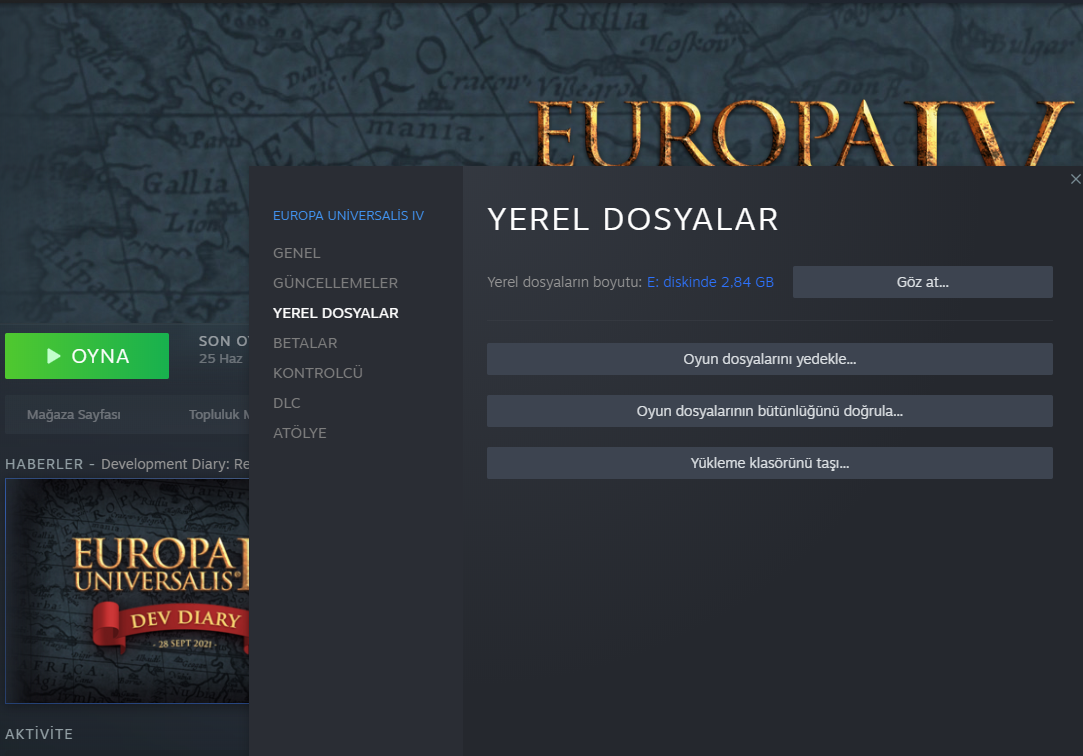Open the Dev Diary news thumbnail

127,591
